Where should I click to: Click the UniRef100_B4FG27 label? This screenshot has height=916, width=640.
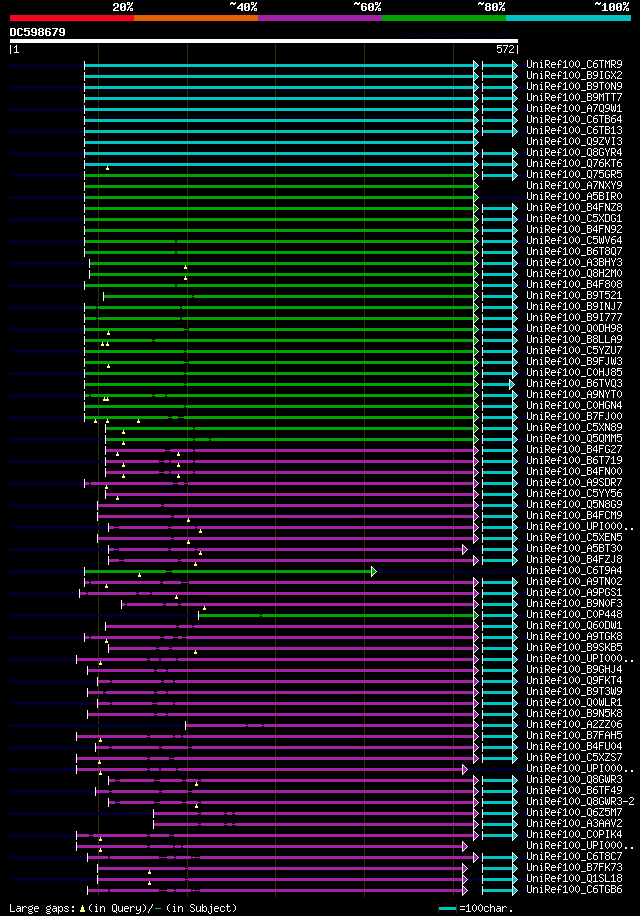pos(574,449)
